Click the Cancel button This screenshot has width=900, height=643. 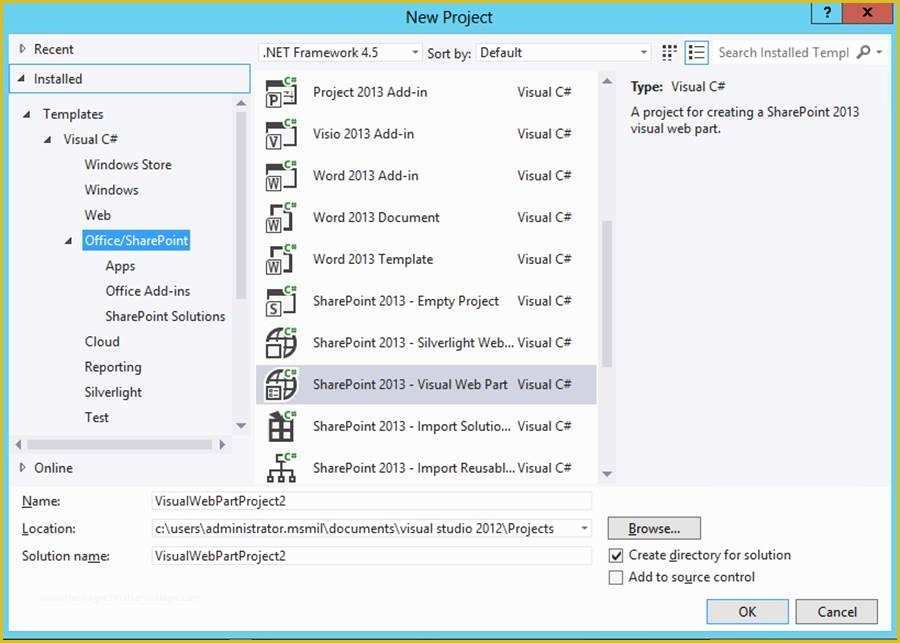(x=836, y=612)
